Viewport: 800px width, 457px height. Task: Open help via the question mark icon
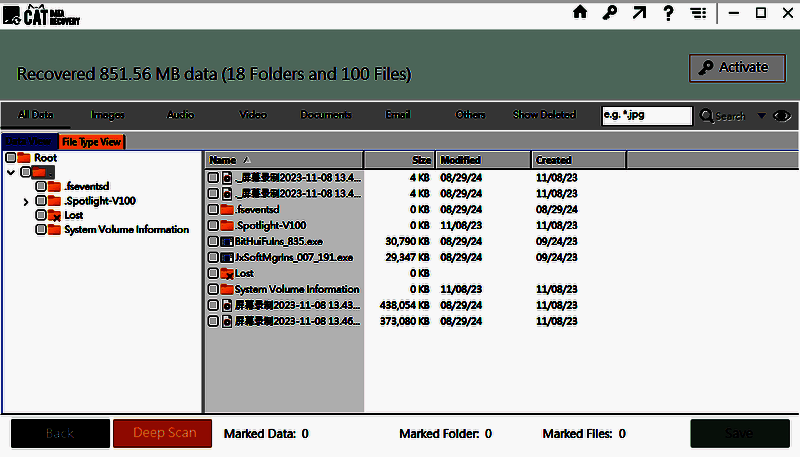pos(668,13)
